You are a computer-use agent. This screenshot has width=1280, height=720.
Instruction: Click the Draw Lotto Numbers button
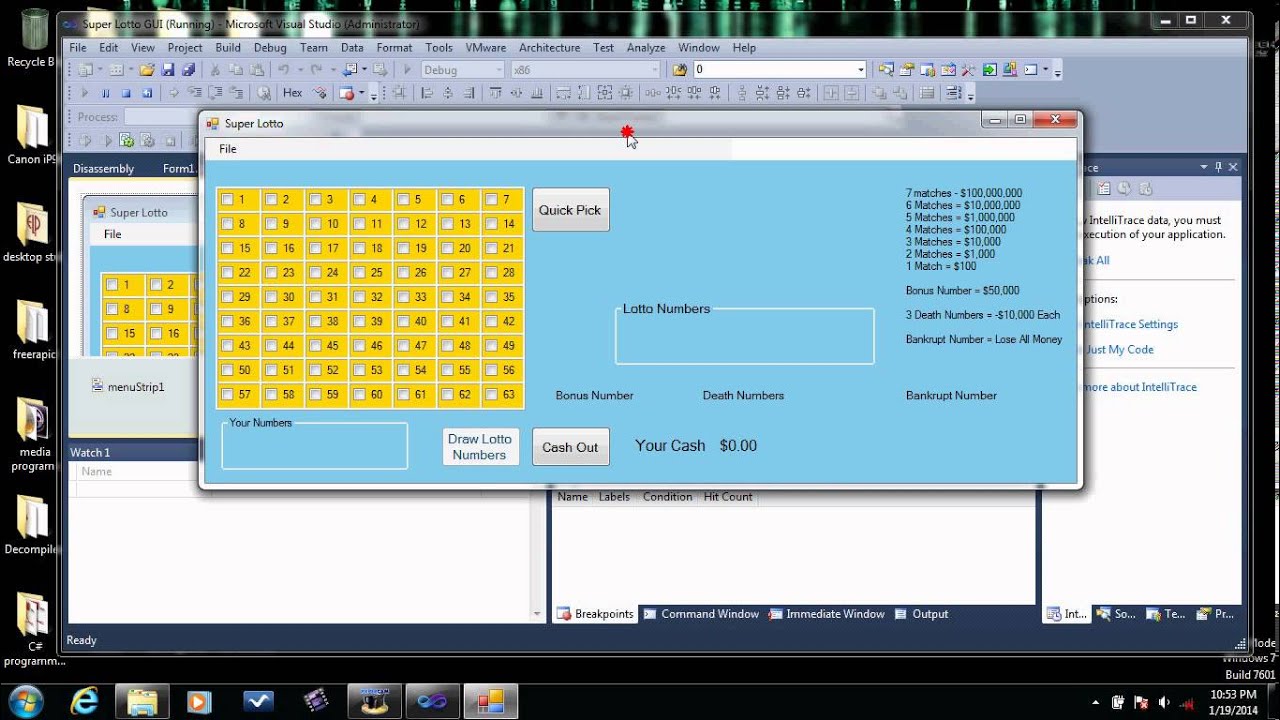pos(479,447)
